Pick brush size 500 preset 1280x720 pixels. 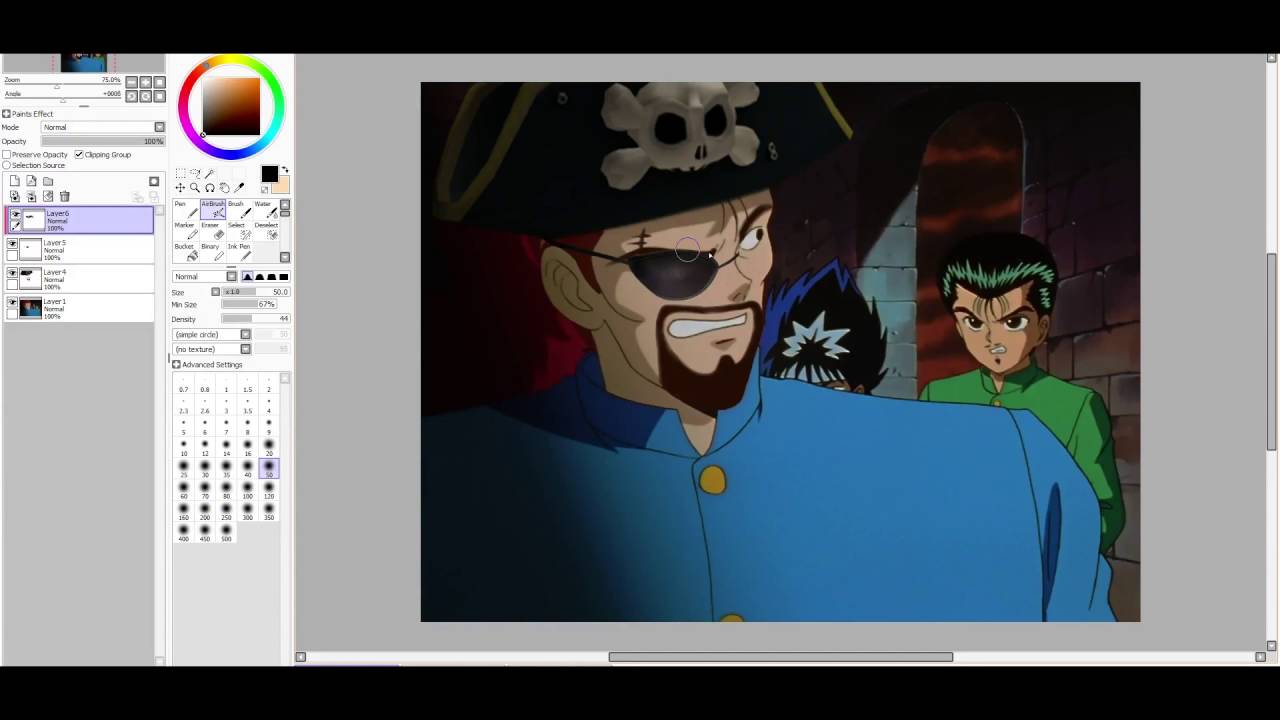coord(226,533)
